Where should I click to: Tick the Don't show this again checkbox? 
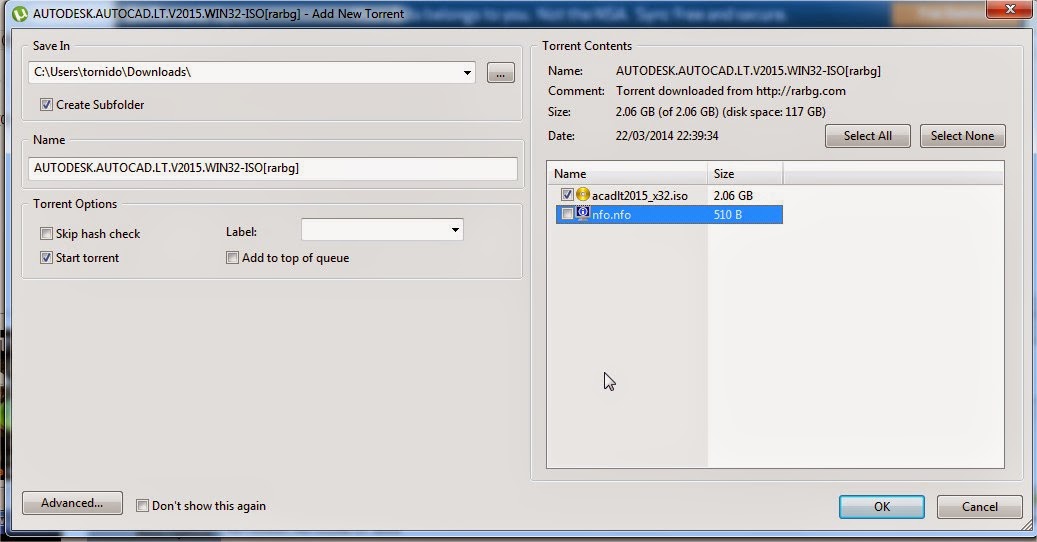142,506
